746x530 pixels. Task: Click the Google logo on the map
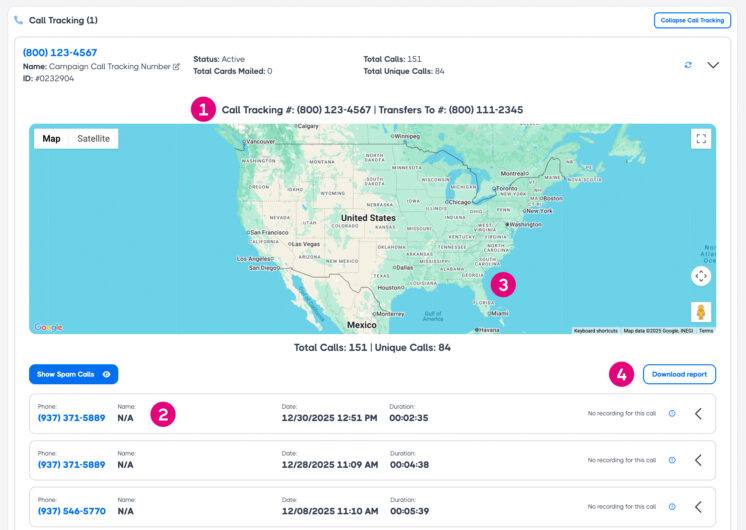(48, 327)
